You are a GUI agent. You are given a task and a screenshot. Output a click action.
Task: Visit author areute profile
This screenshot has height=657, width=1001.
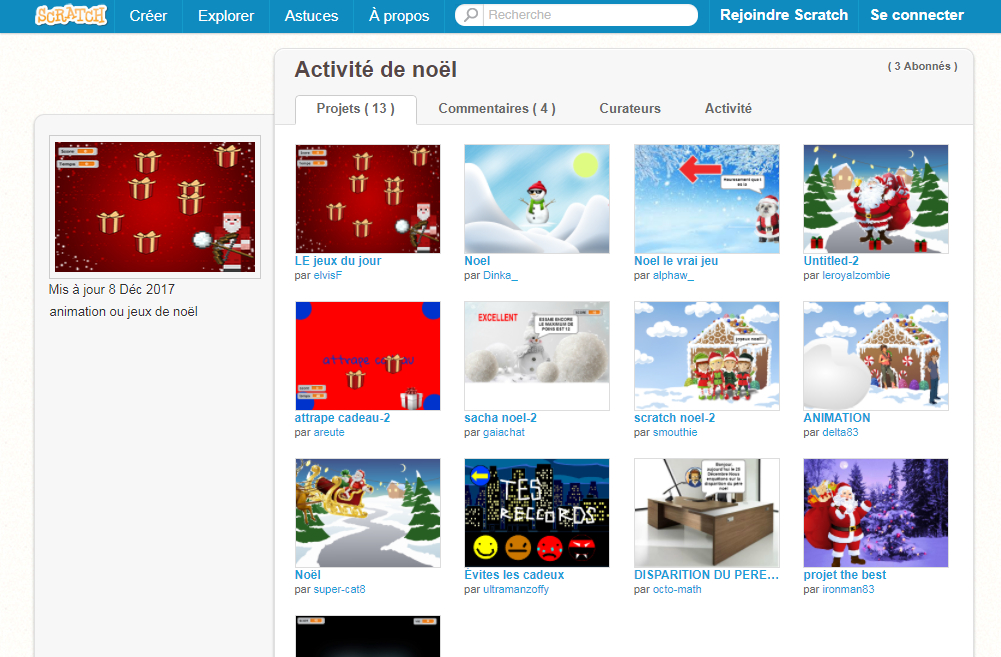click(x=329, y=432)
